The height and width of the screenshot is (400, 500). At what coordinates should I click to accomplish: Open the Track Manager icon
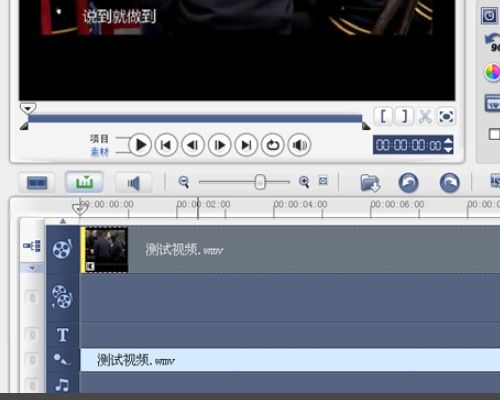coord(32,246)
